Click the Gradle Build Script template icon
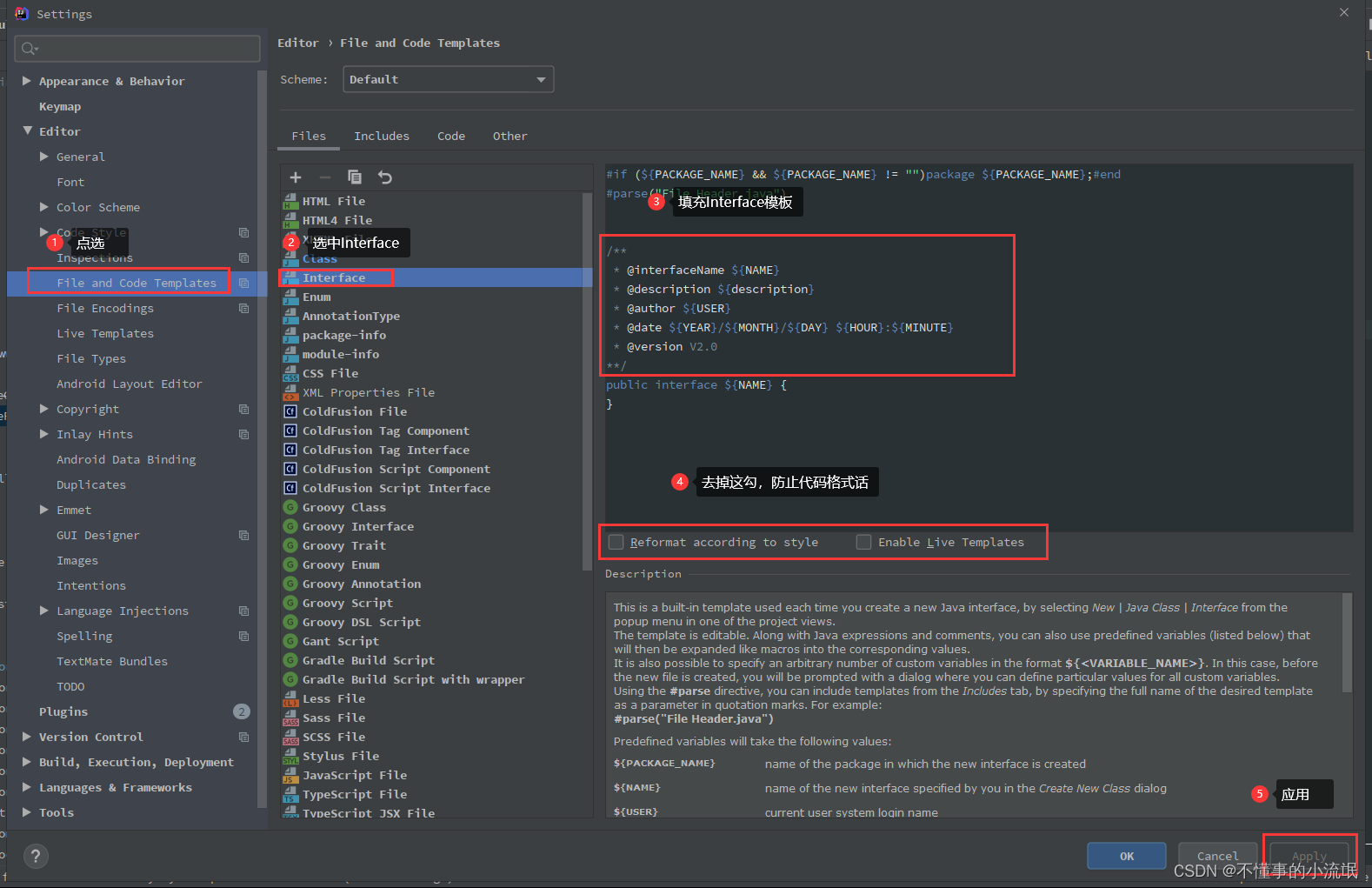The width and height of the screenshot is (1372, 888). [290, 661]
